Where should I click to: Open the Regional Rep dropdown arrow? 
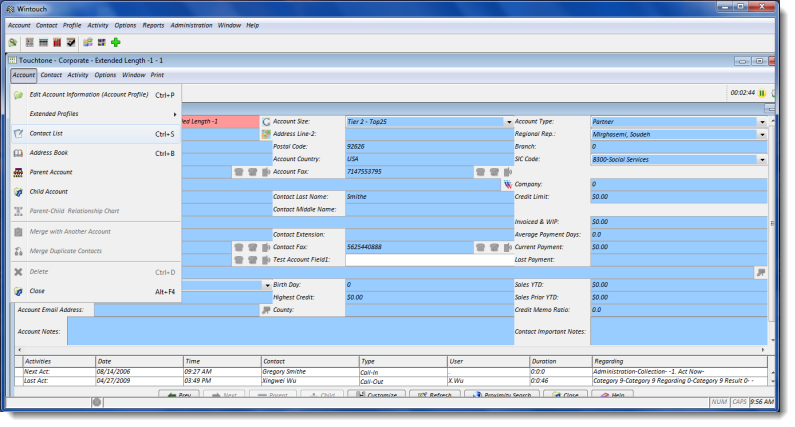pyautogui.click(x=762, y=135)
